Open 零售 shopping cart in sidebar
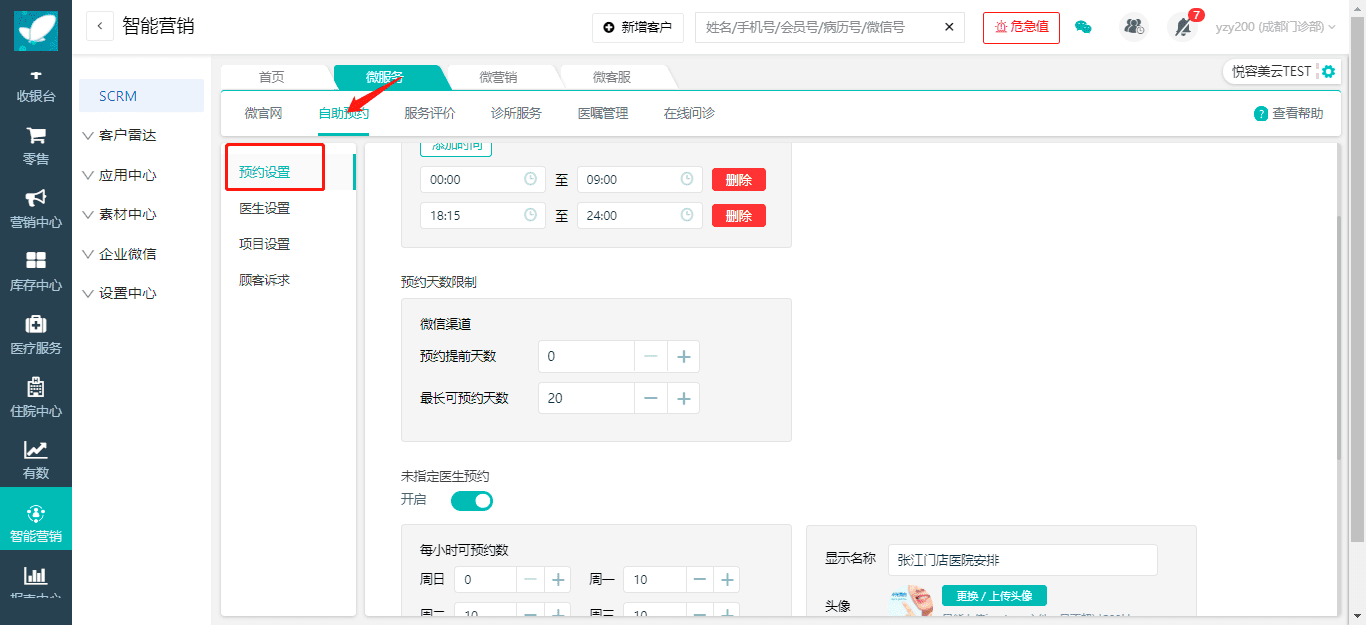Image resolution: width=1366 pixels, height=625 pixels. (x=36, y=146)
